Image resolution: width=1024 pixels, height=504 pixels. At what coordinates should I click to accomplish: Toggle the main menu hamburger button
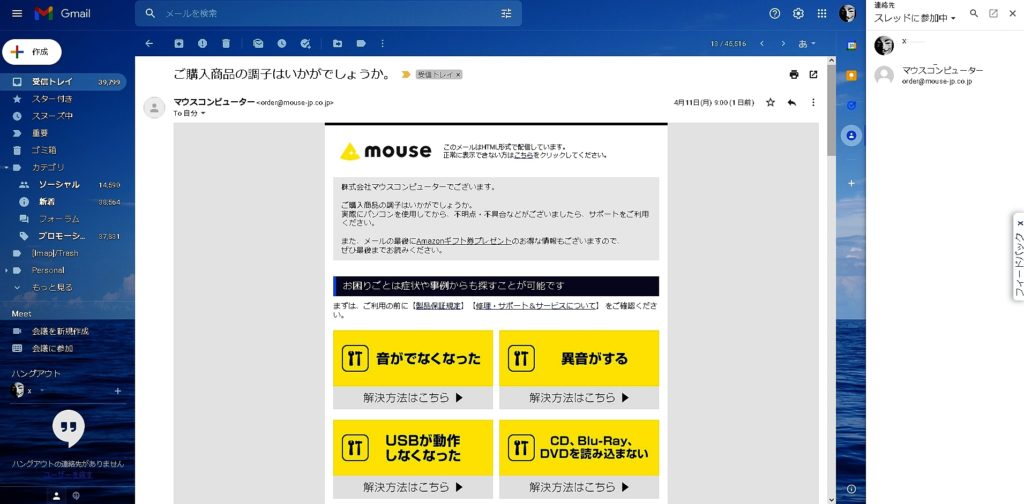(x=17, y=14)
